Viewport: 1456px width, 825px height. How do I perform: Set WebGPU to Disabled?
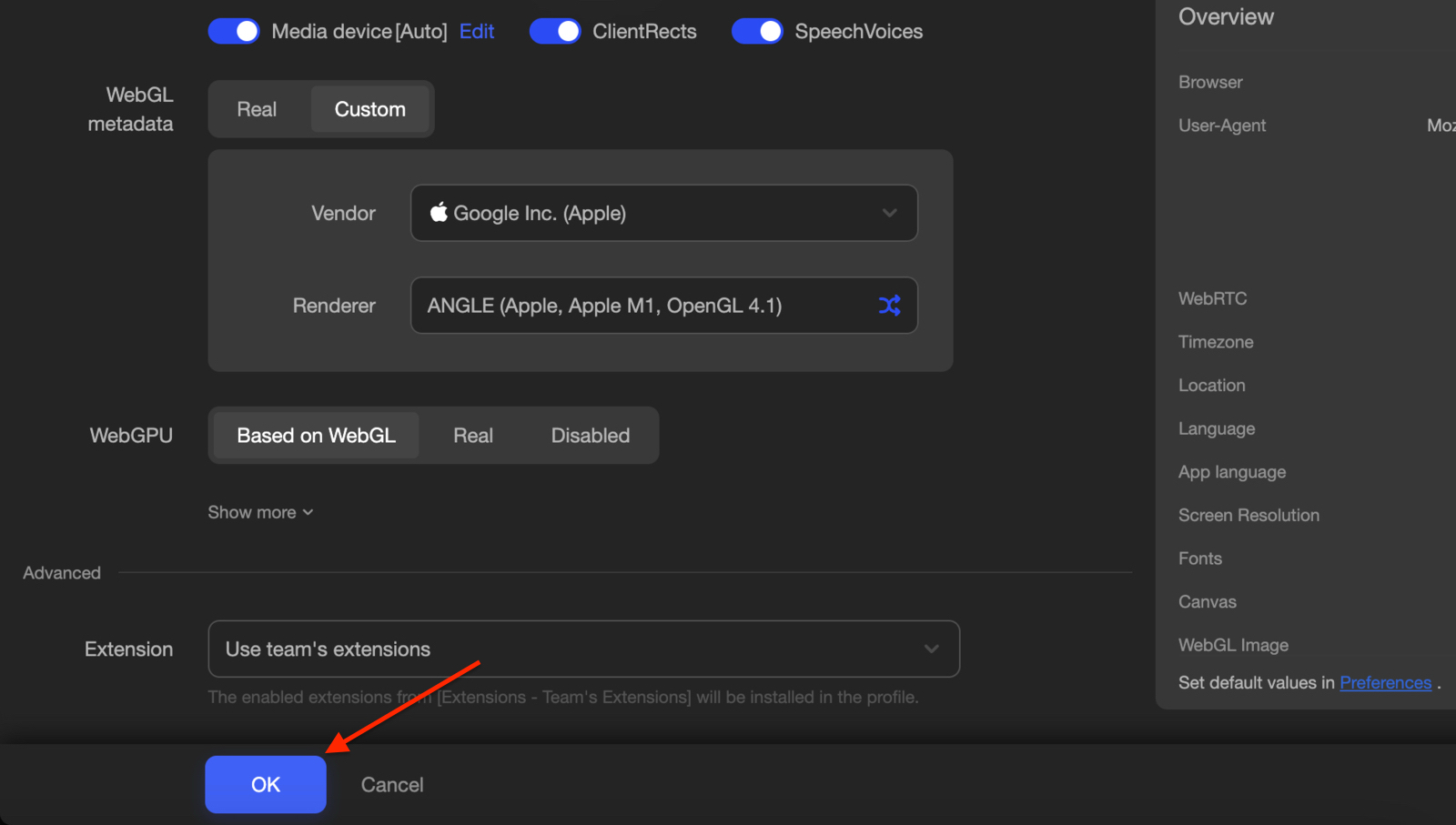[x=590, y=435]
